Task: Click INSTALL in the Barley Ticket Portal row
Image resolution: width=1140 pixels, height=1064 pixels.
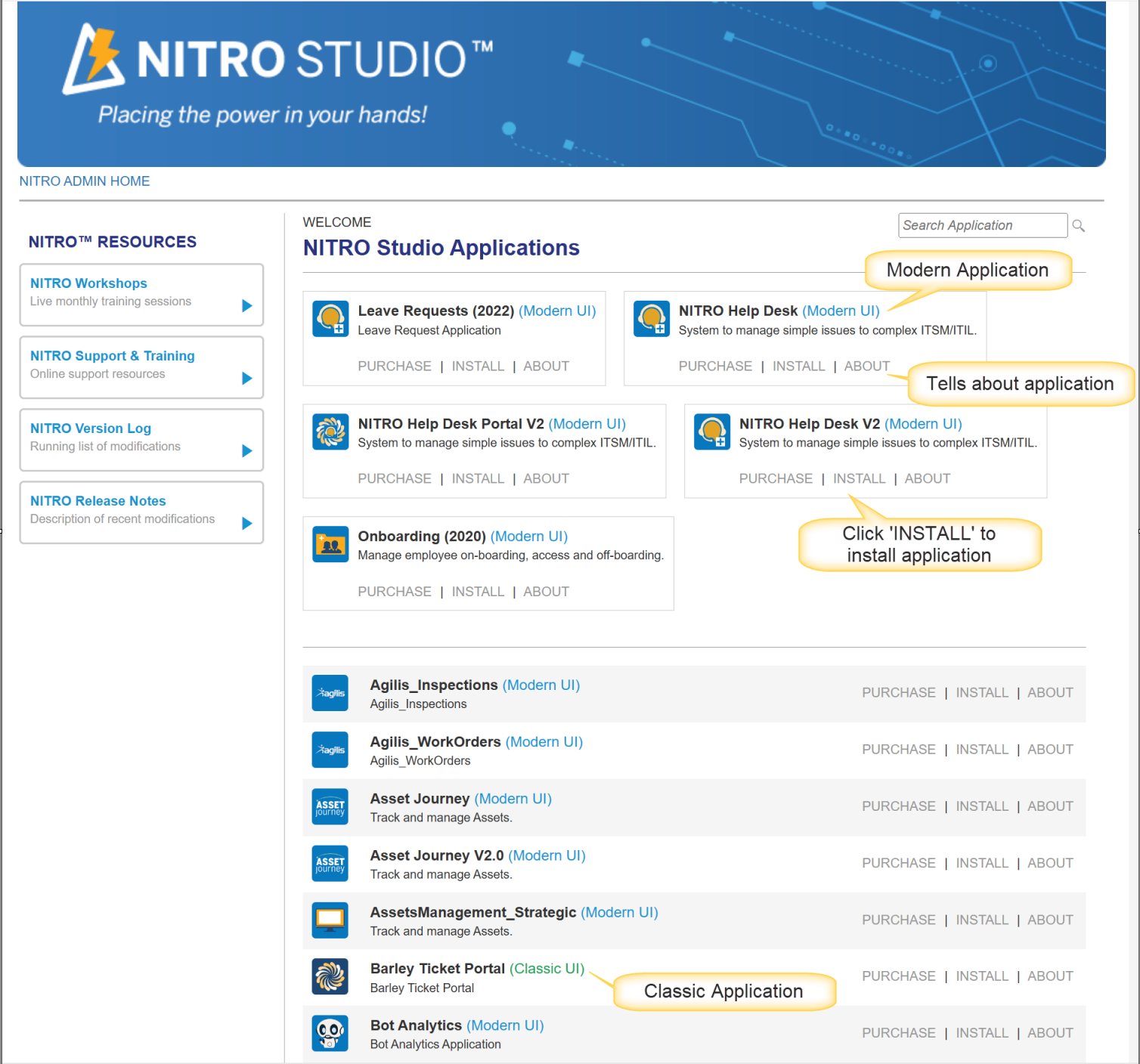Action: (982, 976)
